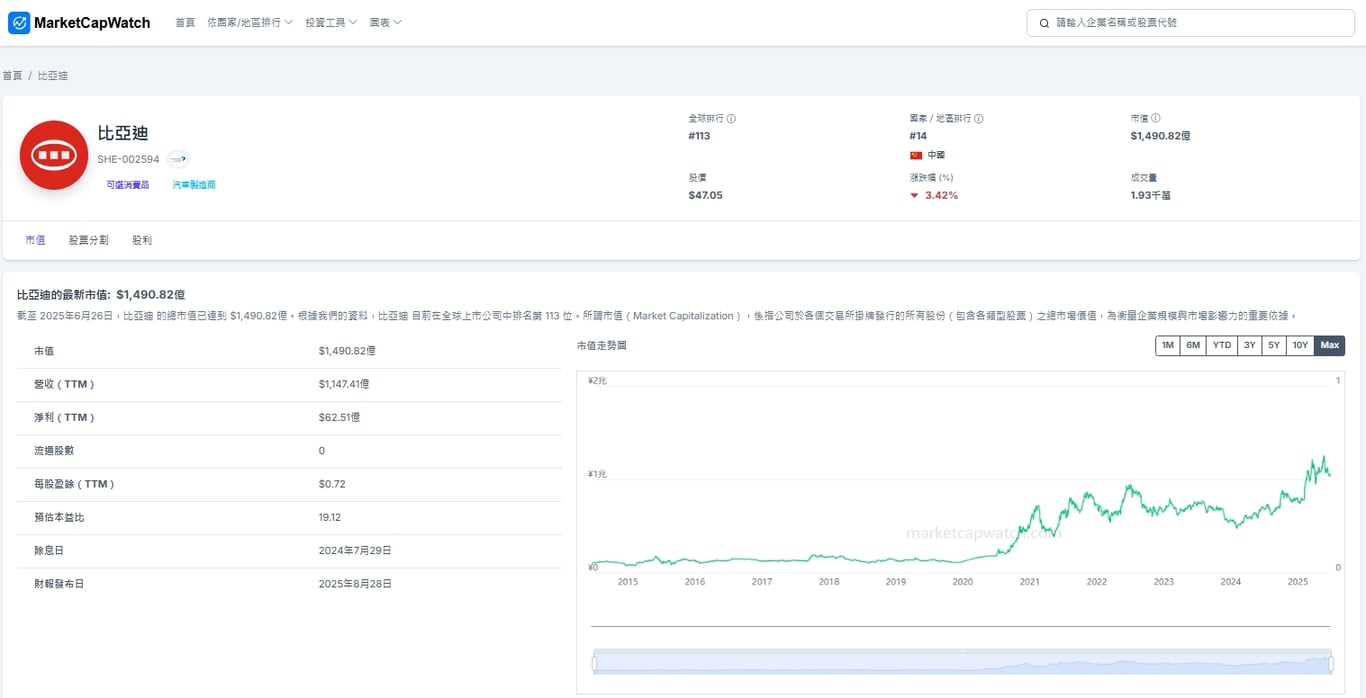
Task: Select the YTD chart range
Action: 1222,345
